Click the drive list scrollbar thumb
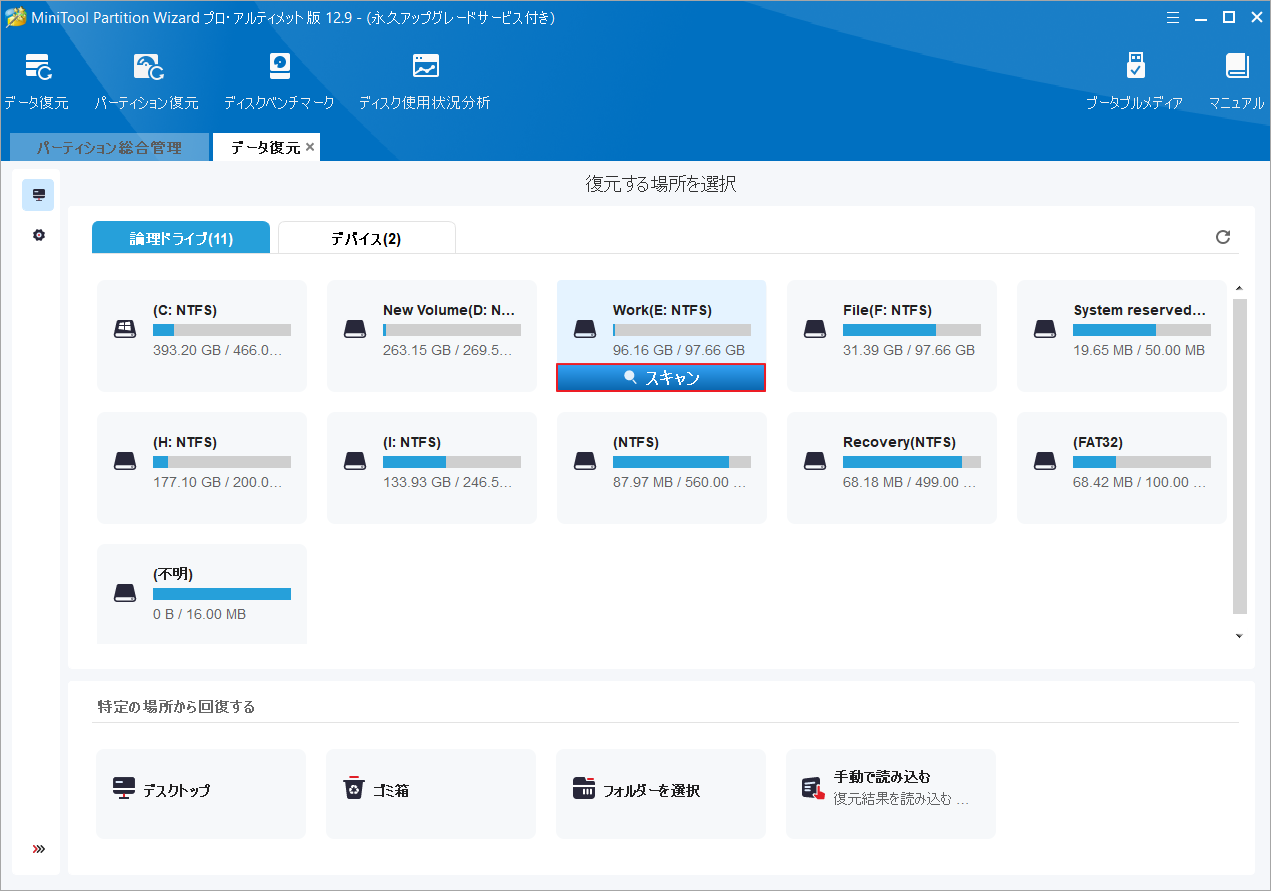The image size is (1271, 891). point(1240,455)
